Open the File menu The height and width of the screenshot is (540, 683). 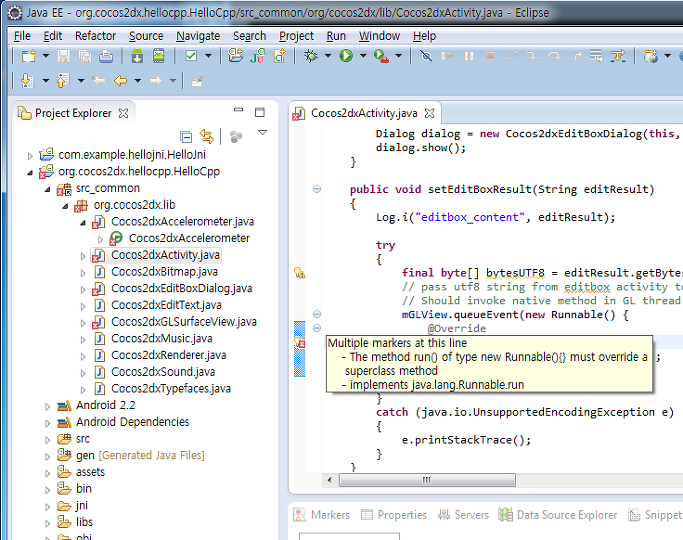tap(22, 36)
